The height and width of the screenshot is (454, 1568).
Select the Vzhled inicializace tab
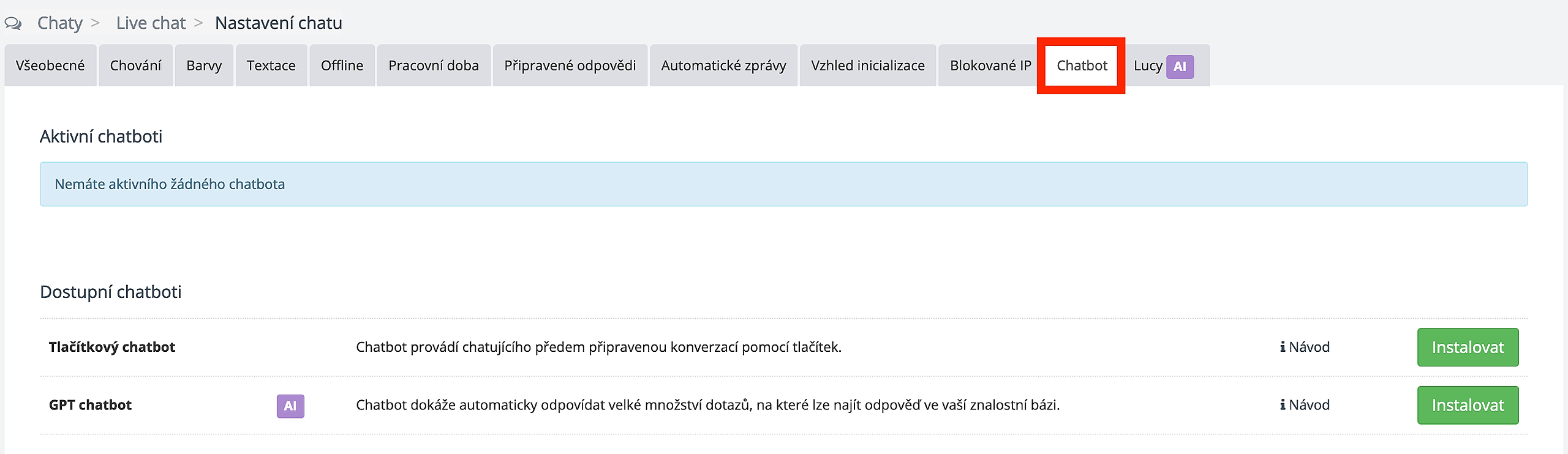868,65
